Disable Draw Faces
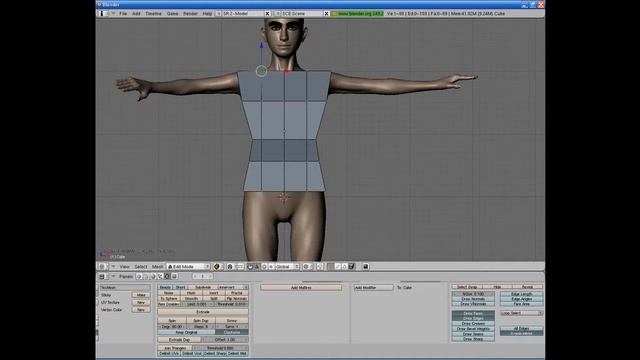This screenshot has width=640, height=360. (x=473, y=313)
